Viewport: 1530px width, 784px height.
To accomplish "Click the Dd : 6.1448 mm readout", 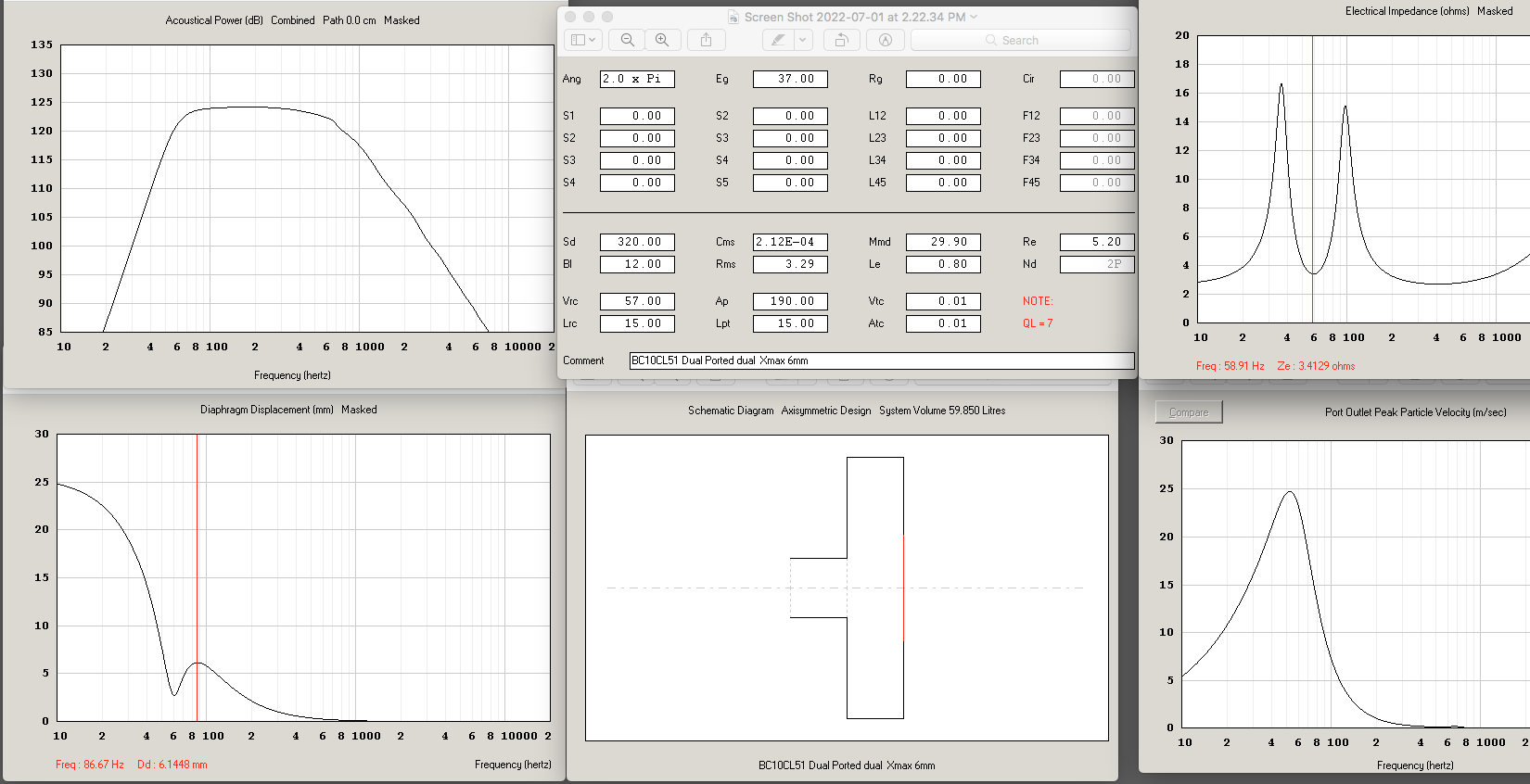I will [172, 765].
